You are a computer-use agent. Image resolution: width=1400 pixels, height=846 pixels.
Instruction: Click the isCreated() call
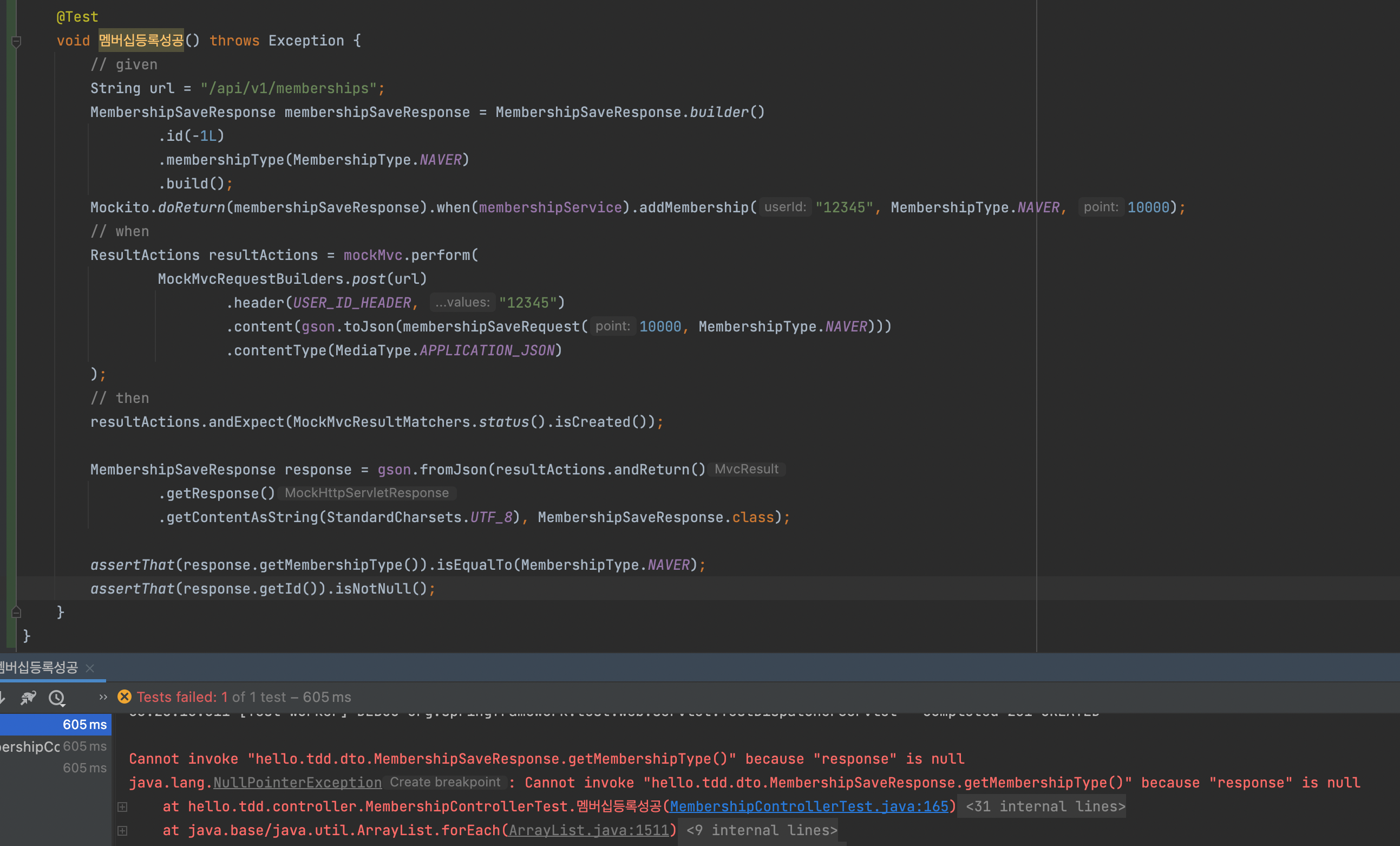pos(601,422)
